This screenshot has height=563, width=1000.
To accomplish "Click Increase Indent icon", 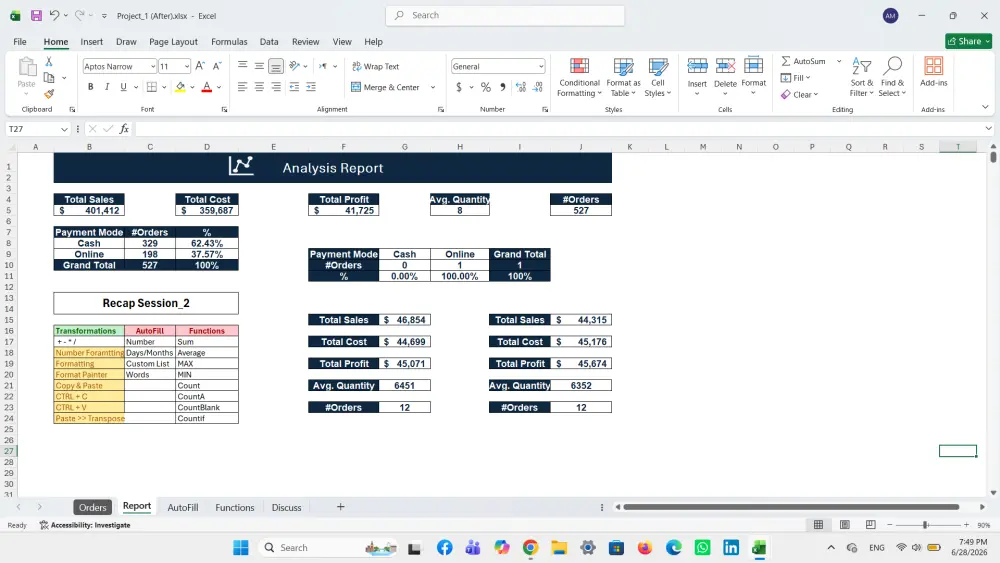I will (x=311, y=87).
